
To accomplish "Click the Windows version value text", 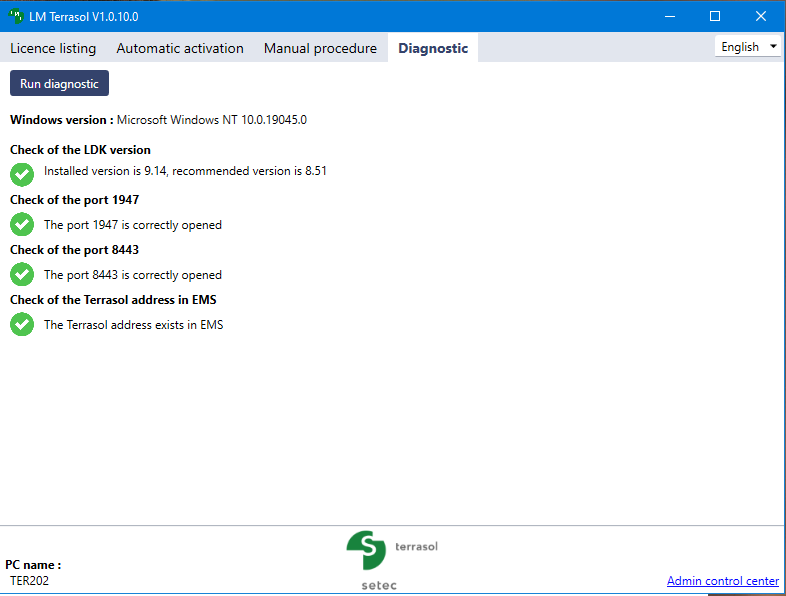I will (x=212, y=120).
